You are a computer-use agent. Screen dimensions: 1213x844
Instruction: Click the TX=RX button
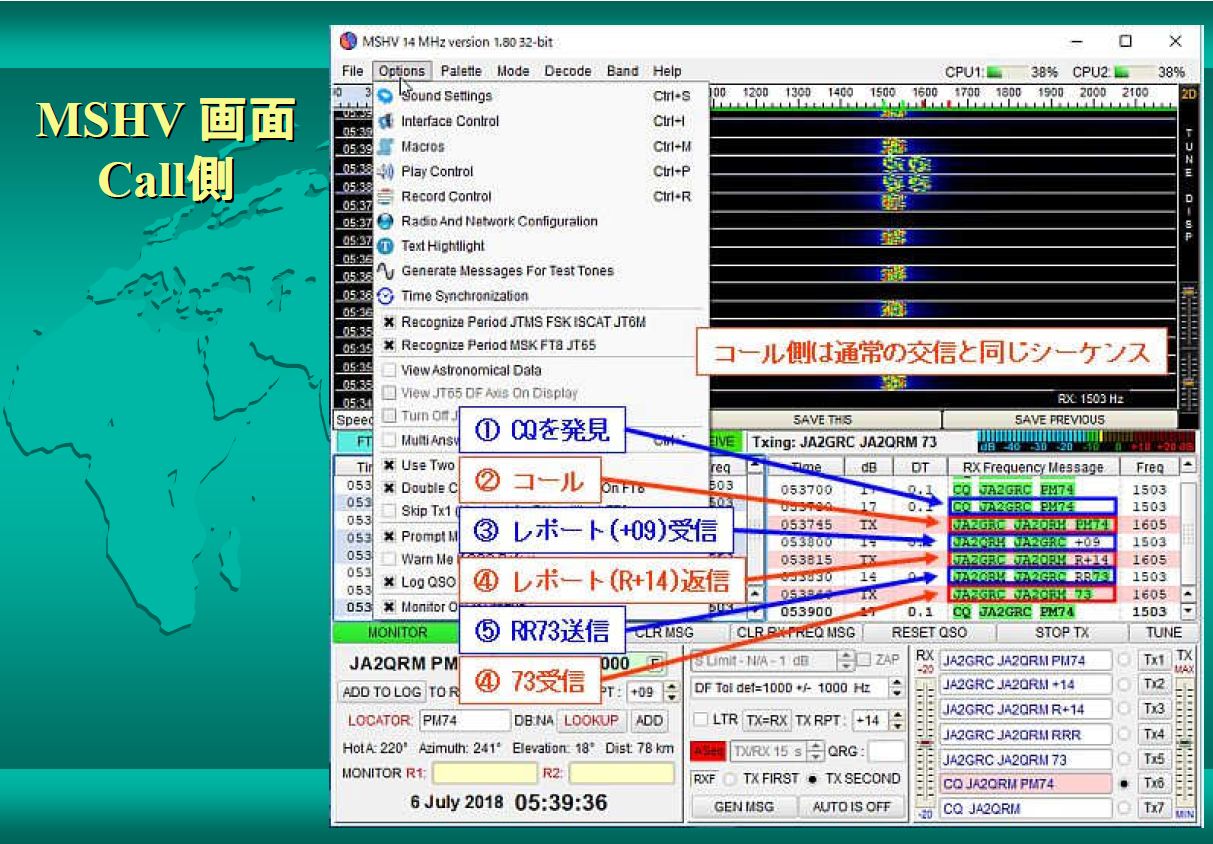pyautogui.click(x=767, y=720)
